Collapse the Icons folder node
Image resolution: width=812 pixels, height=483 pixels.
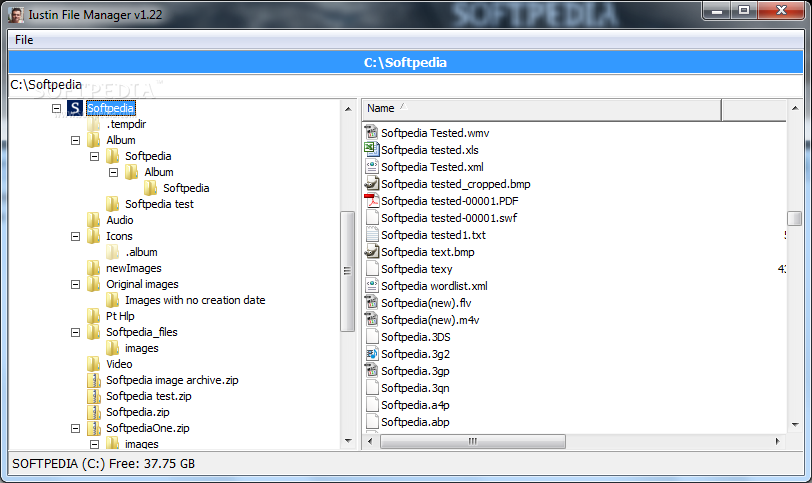point(76,237)
